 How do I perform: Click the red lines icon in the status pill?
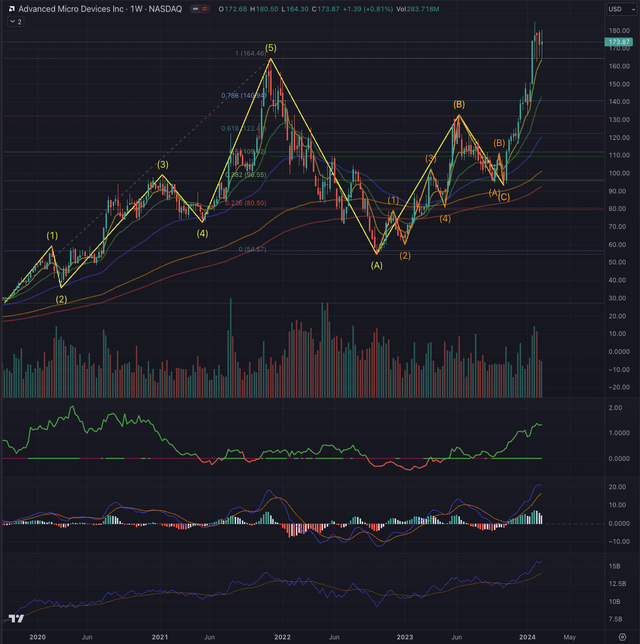(x=205, y=9)
